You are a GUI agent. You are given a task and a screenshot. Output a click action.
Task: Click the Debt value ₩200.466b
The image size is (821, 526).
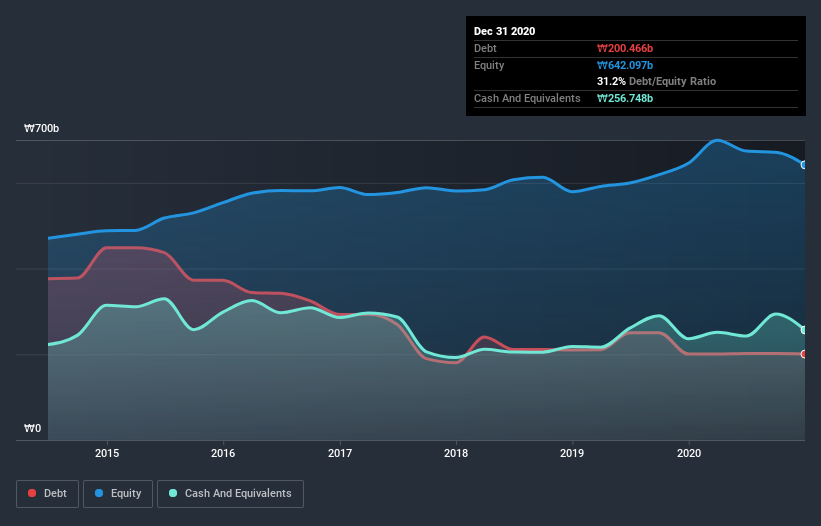[625, 48]
